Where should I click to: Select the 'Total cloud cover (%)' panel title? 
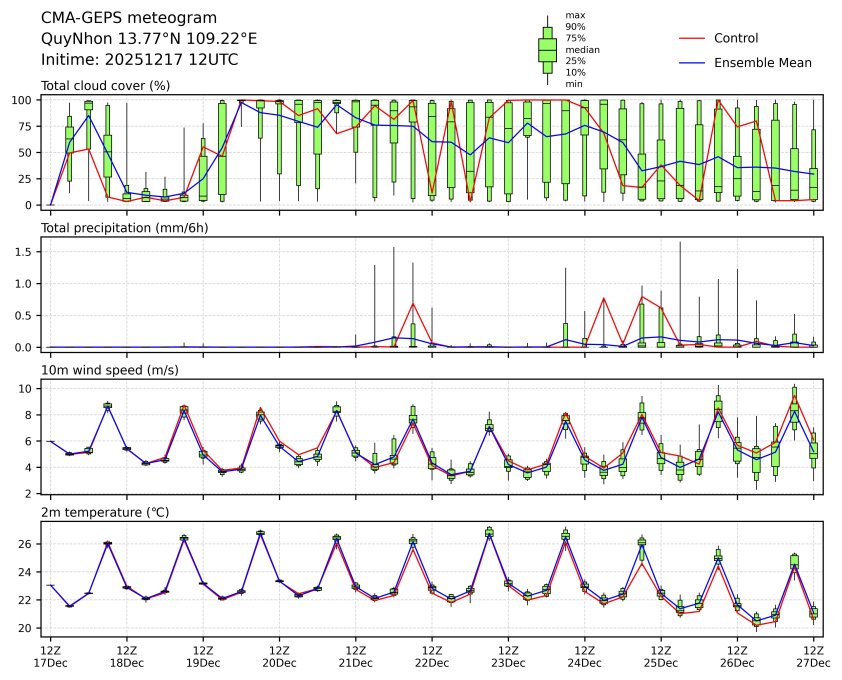105,86
